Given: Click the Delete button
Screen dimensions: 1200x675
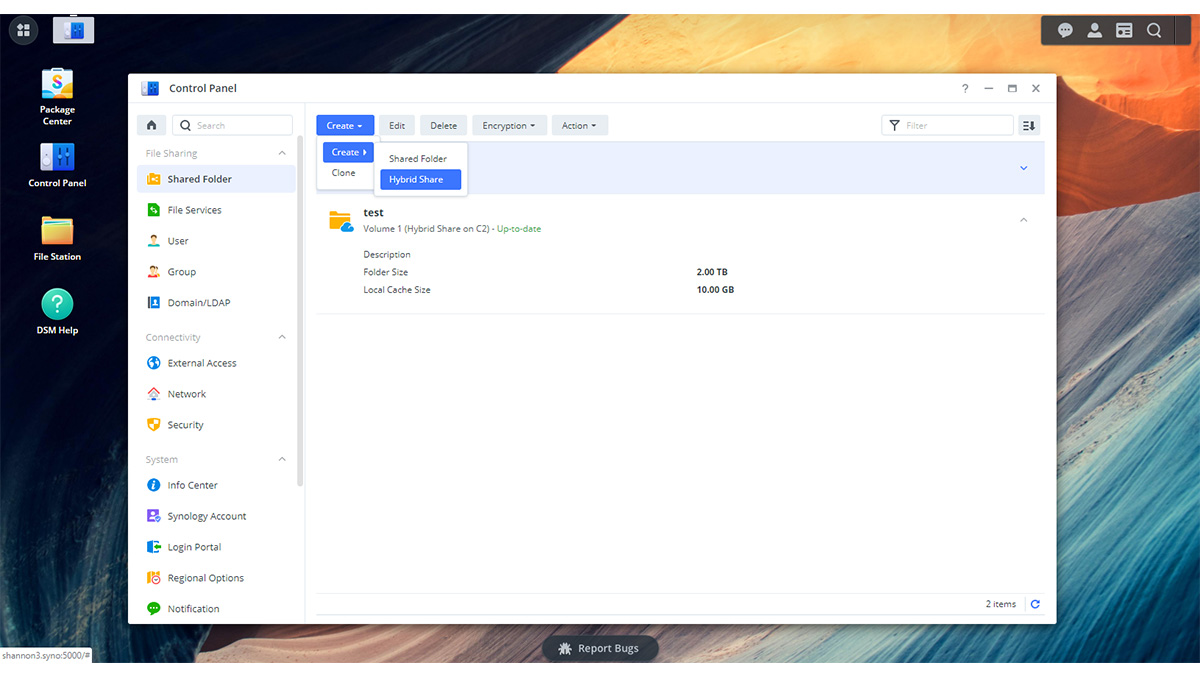Looking at the screenshot, I should point(443,125).
